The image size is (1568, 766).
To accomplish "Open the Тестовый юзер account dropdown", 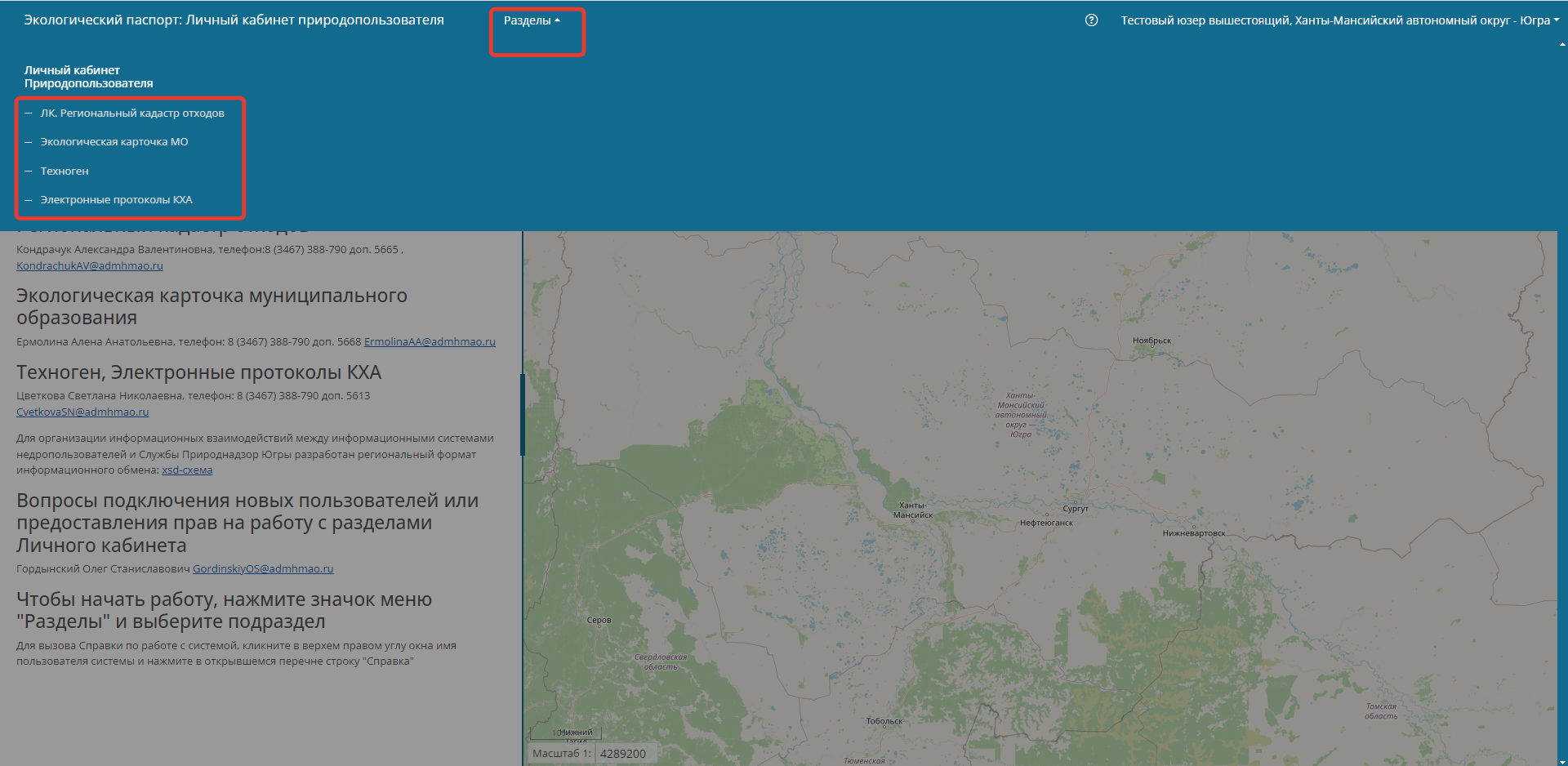I will point(1339,20).
